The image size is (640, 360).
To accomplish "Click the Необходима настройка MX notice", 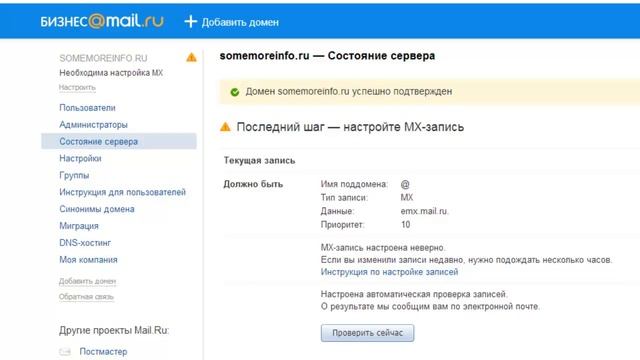I will point(111,73).
